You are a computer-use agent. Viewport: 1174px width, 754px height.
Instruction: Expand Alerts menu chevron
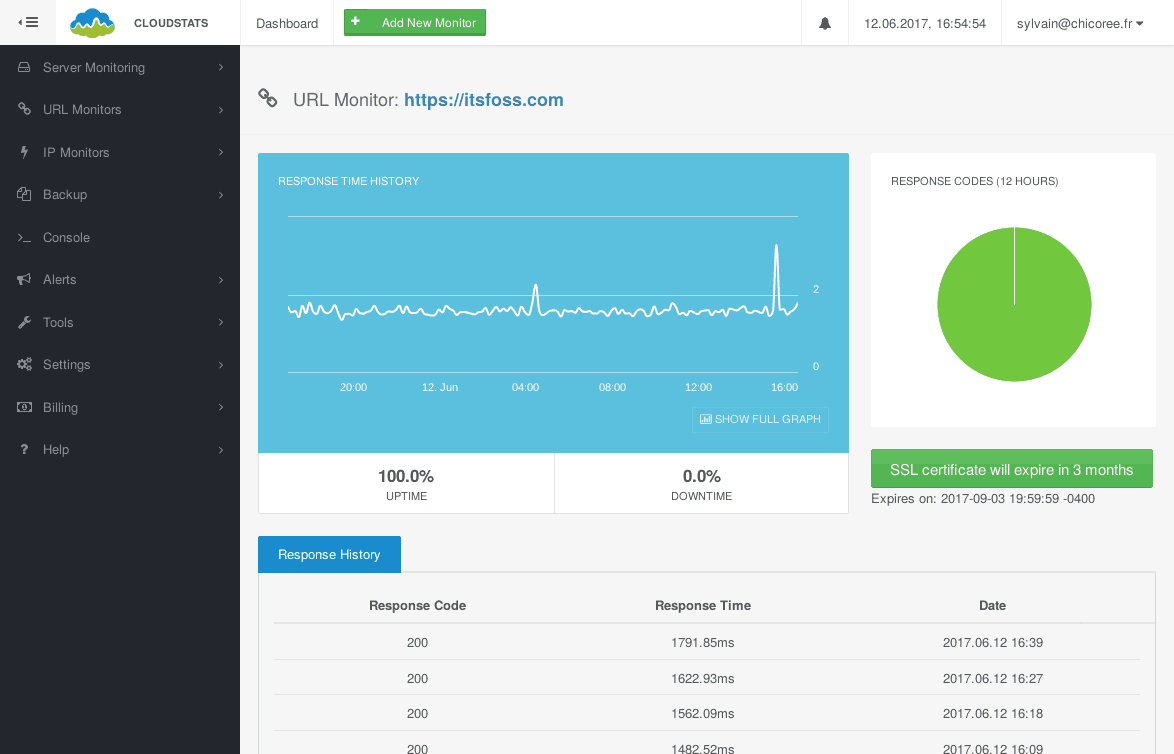[221, 280]
